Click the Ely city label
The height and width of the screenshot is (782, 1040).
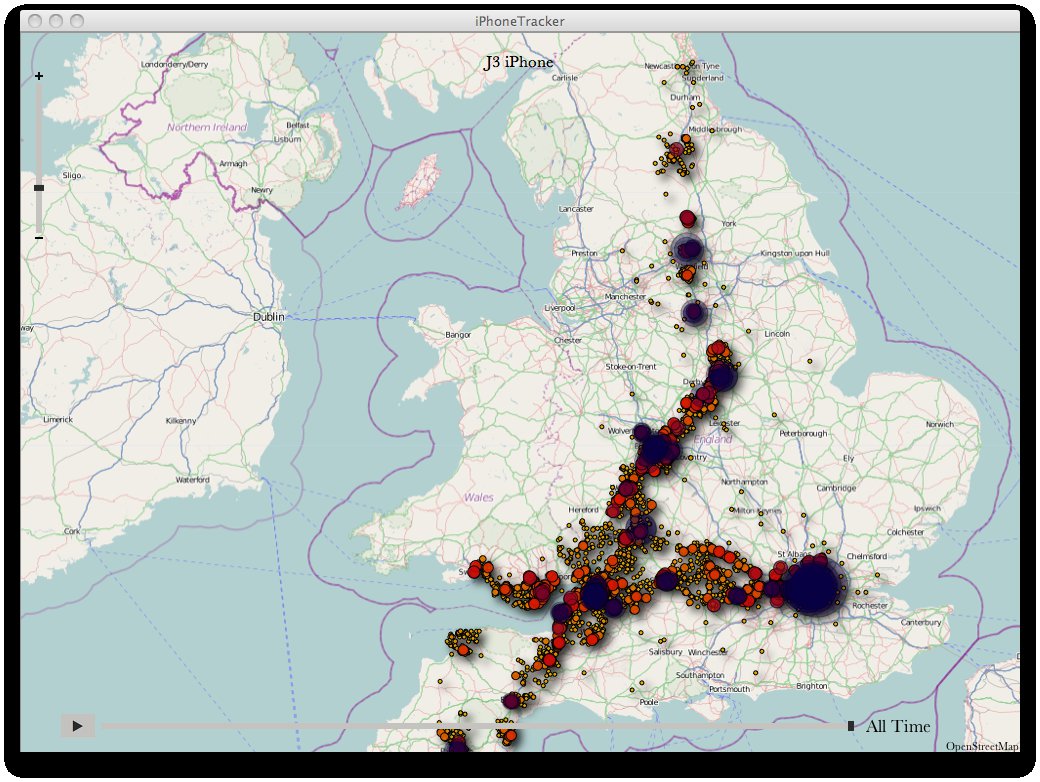(x=848, y=458)
